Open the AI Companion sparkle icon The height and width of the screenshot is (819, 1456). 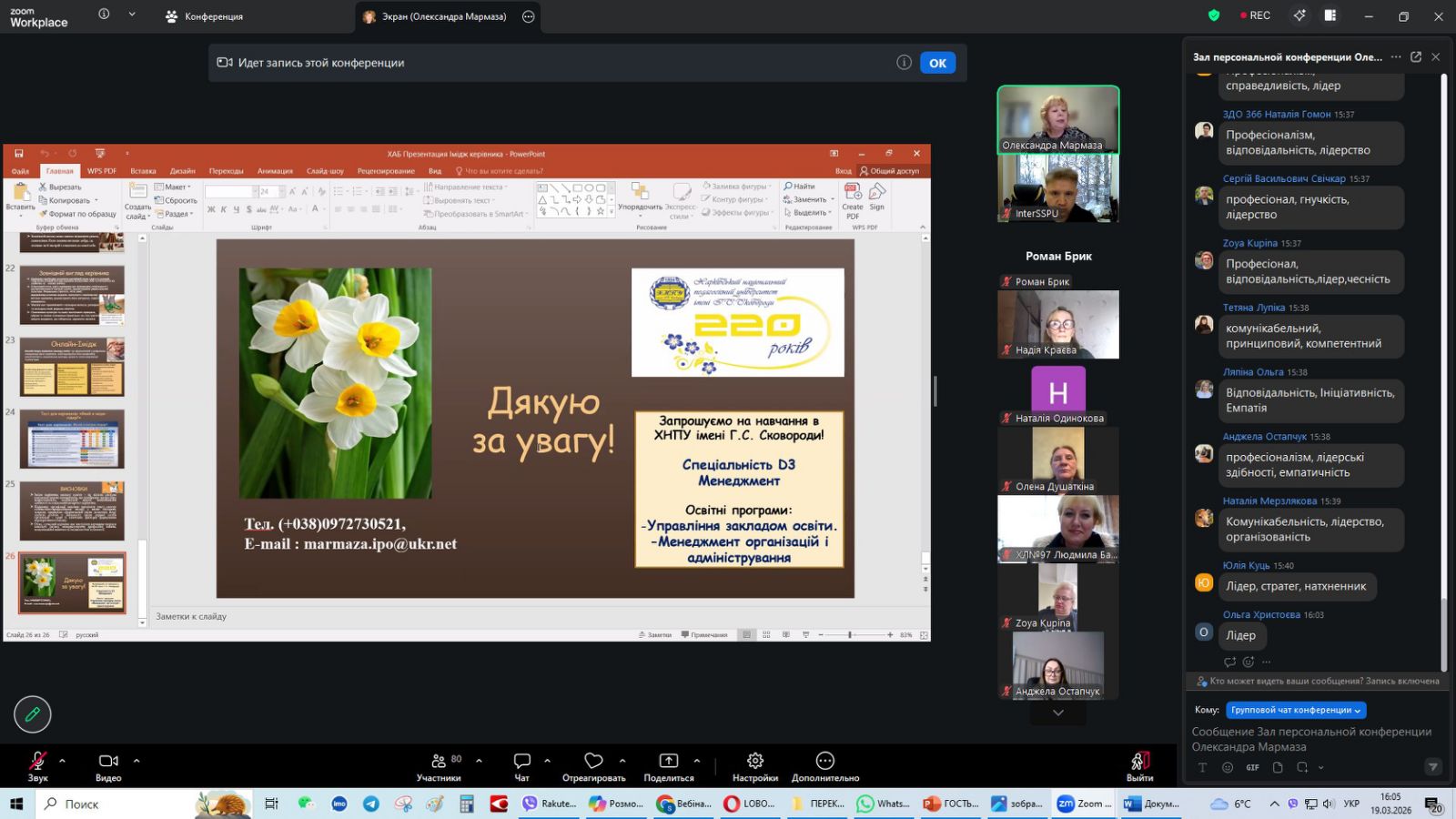pos(1299,15)
